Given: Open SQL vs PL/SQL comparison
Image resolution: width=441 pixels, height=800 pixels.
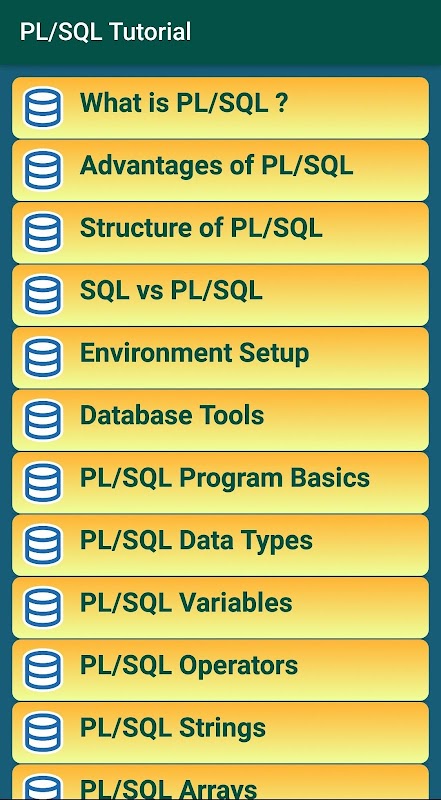Looking at the screenshot, I should tap(220, 295).
